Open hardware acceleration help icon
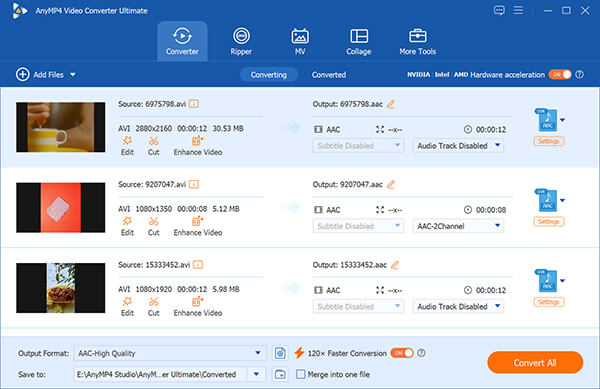The height and width of the screenshot is (389, 600). (x=580, y=74)
